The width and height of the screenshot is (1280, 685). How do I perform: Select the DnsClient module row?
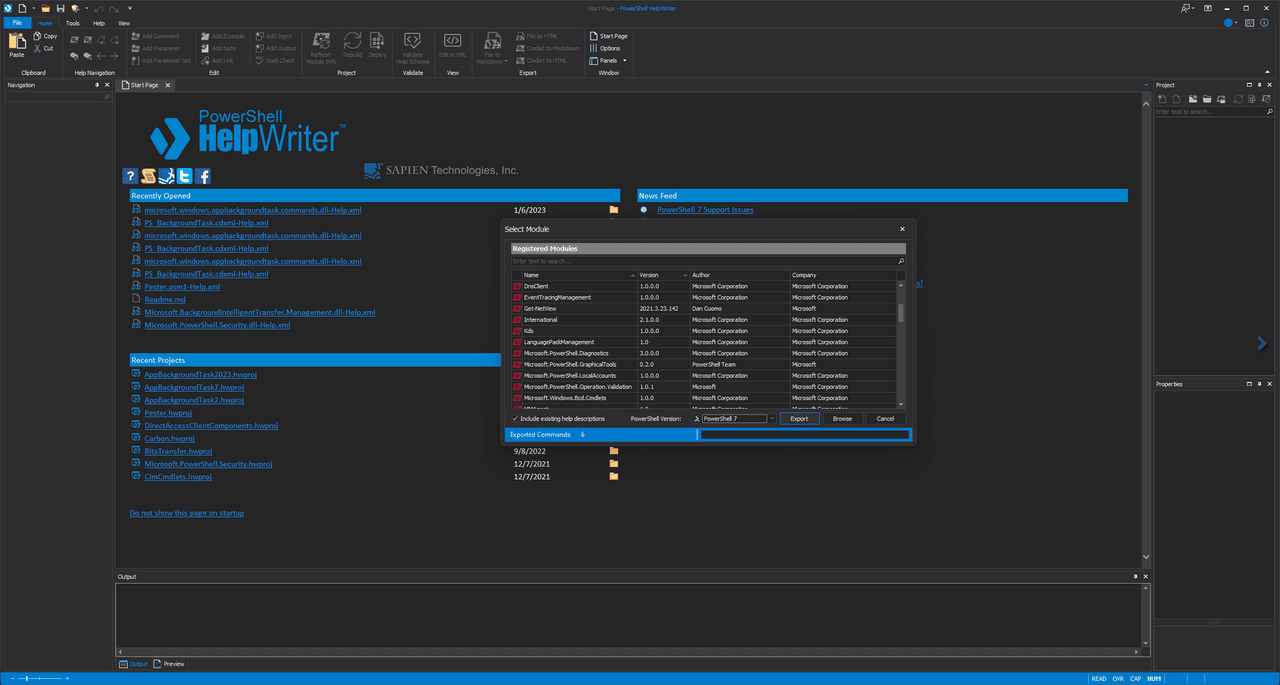coord(704,286)
